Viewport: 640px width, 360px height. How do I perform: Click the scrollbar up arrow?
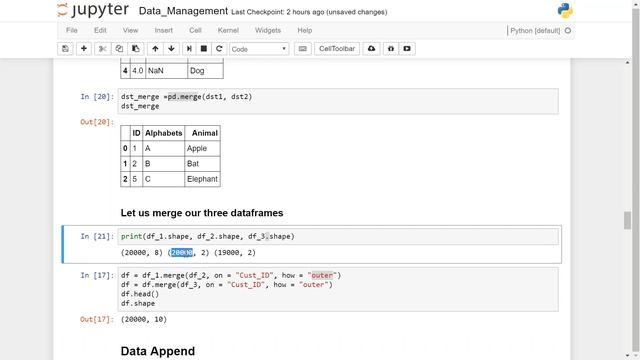coord(627,62)
